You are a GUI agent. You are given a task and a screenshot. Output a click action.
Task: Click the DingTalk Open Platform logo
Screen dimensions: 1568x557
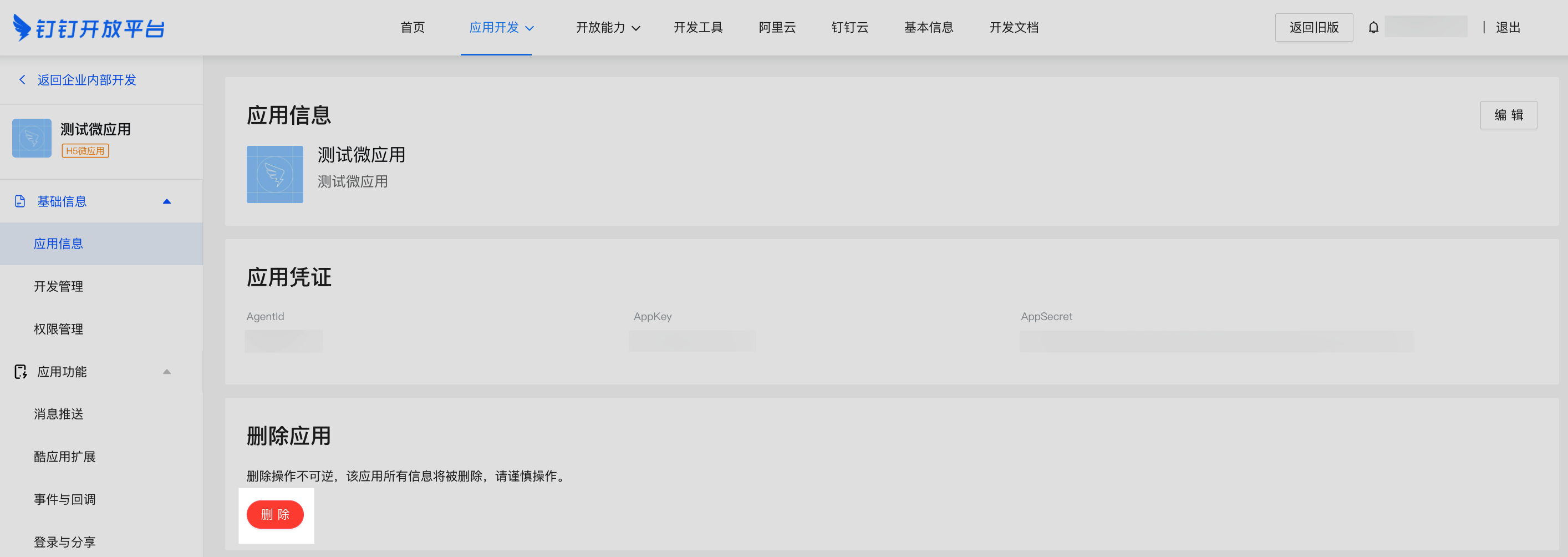click(89, 27)
